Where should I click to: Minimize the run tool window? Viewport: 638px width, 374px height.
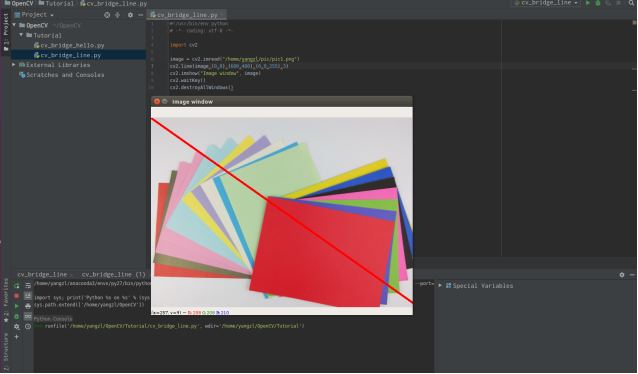(x=632, y=275)
